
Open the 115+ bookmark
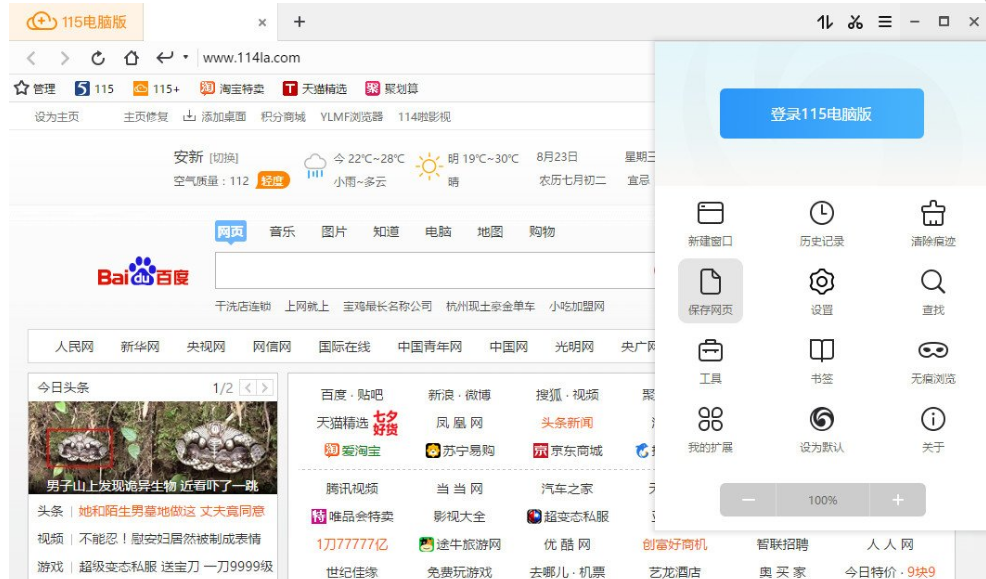[156, 89]
